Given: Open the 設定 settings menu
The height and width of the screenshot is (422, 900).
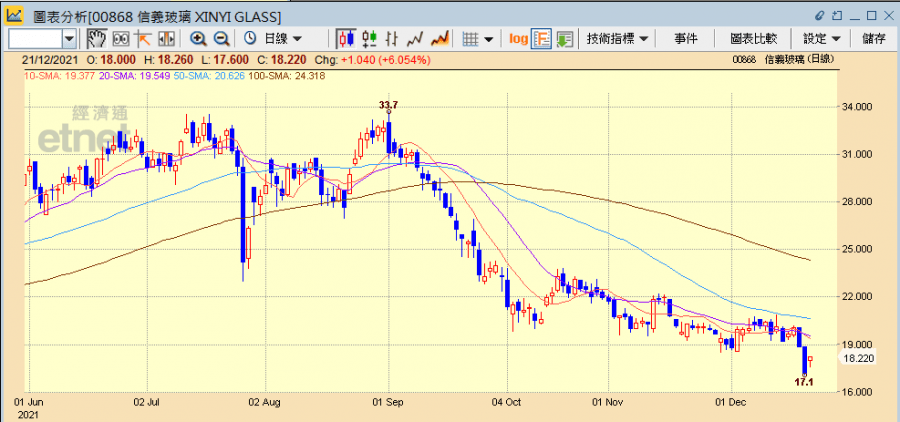Looking at the screenshot, I should [821, 38].
